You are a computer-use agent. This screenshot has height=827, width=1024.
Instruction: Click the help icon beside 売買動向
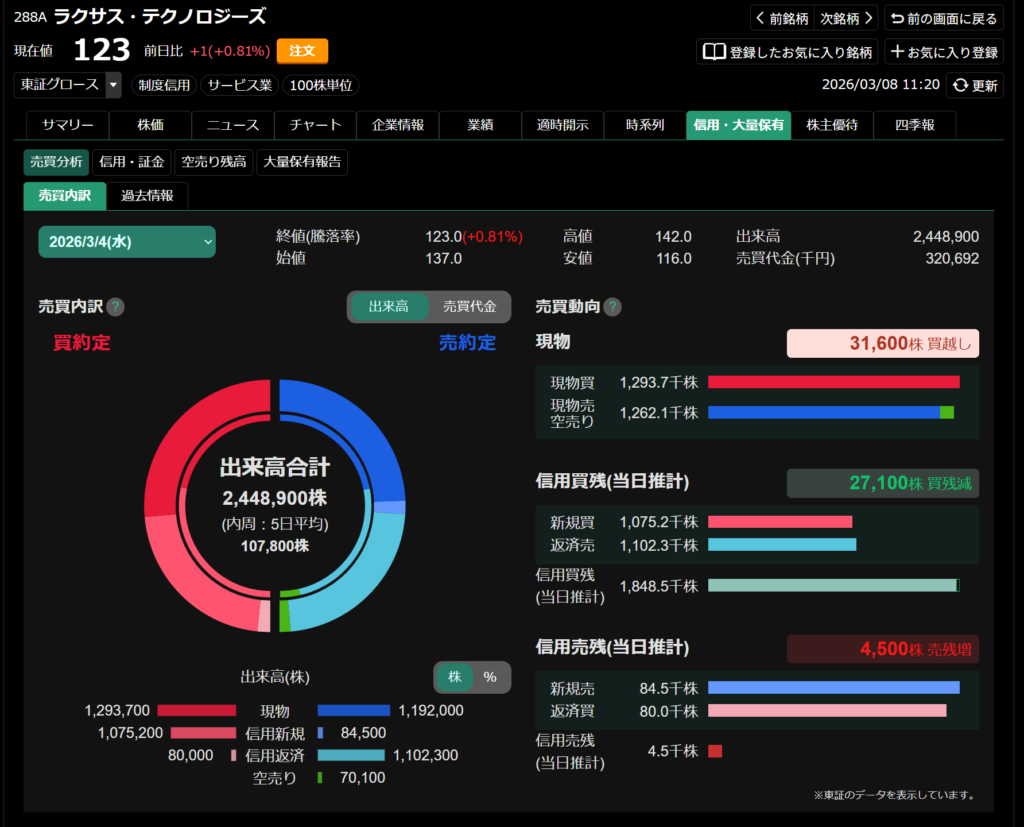(x=612, y=307)
